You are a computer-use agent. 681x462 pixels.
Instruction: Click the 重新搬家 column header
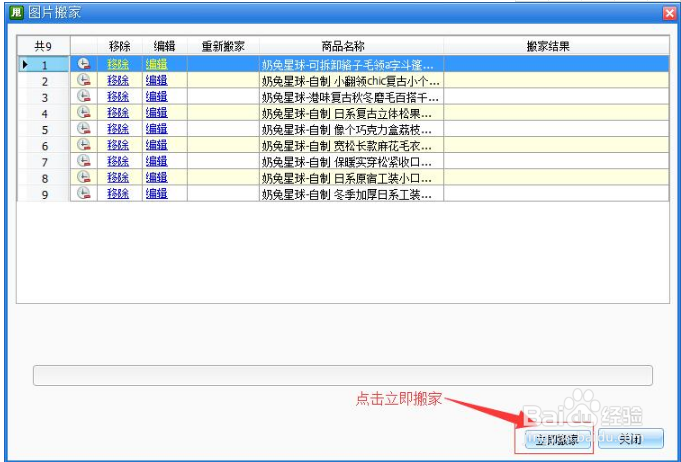(223, 46)
